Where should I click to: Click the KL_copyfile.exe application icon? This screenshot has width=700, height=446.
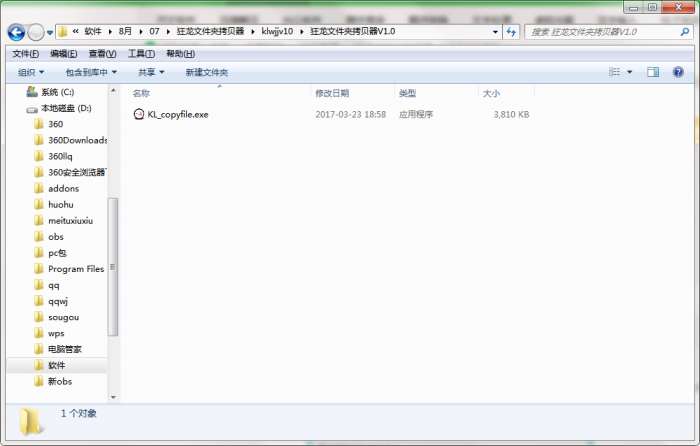click(x=139, y=115)
